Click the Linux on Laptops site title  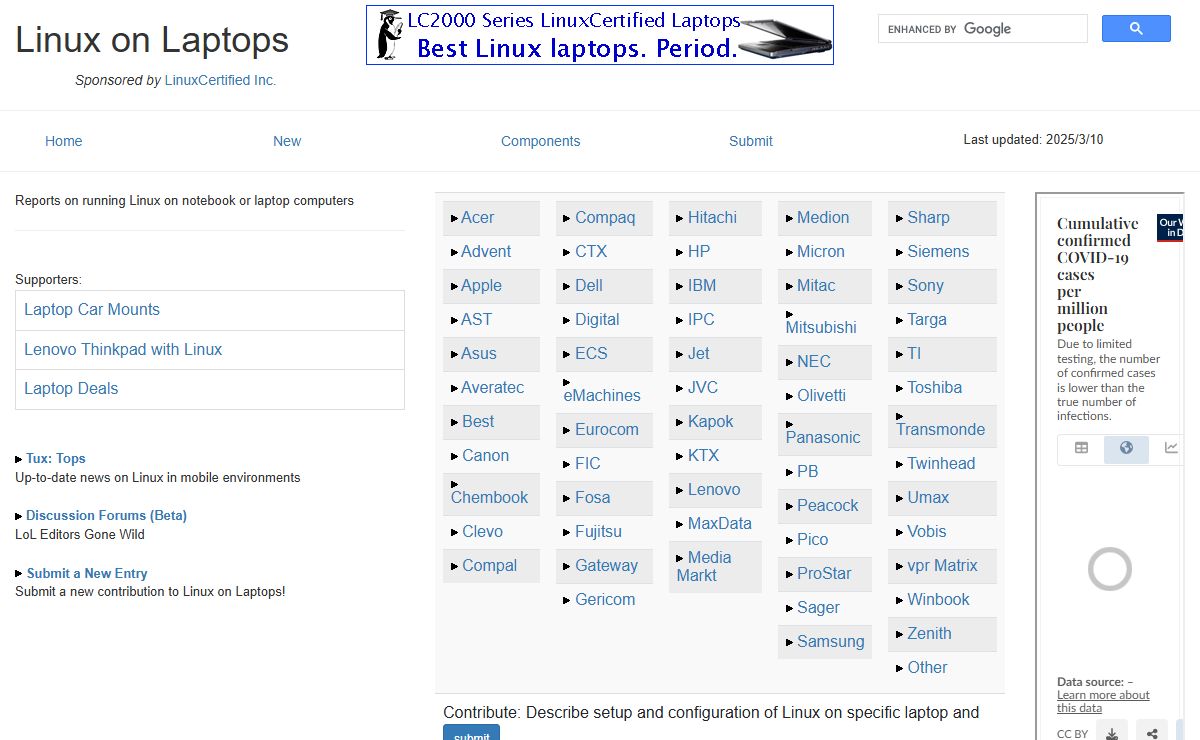coord(152,40)
